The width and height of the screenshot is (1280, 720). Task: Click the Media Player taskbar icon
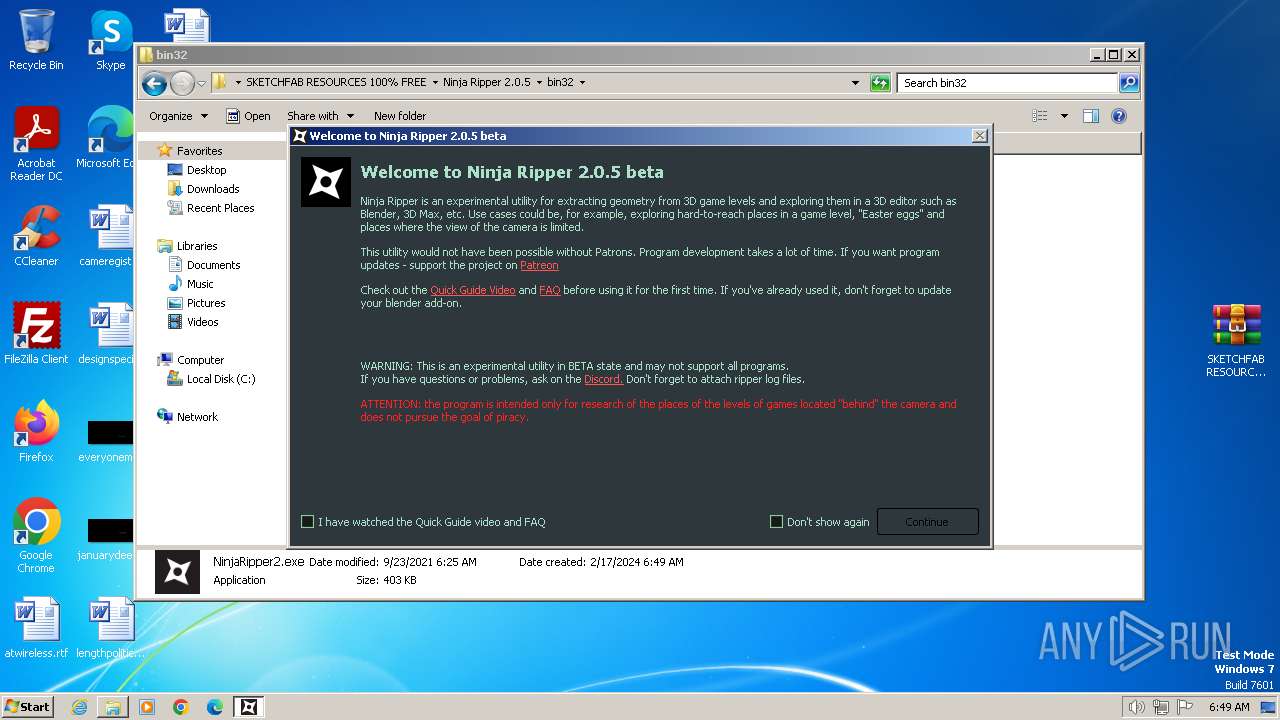147,707
